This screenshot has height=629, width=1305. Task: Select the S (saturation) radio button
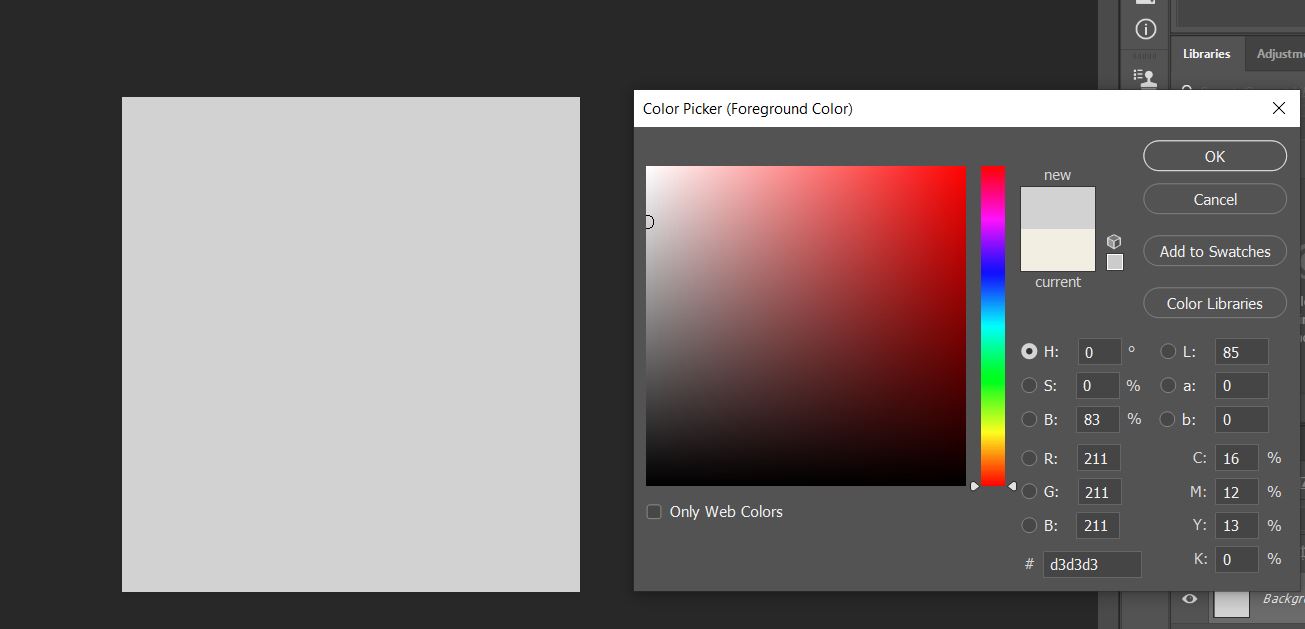point(1029,385)
